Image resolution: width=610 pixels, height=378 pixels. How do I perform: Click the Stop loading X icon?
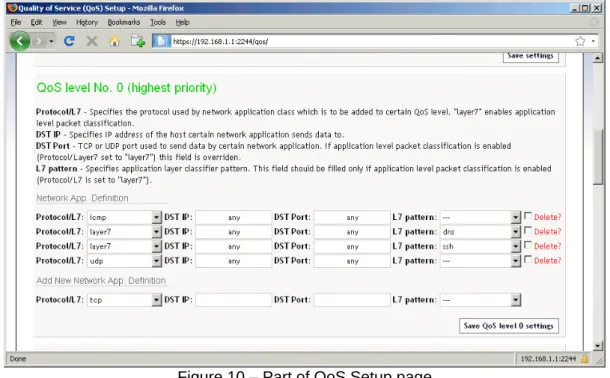click(92, 41)
